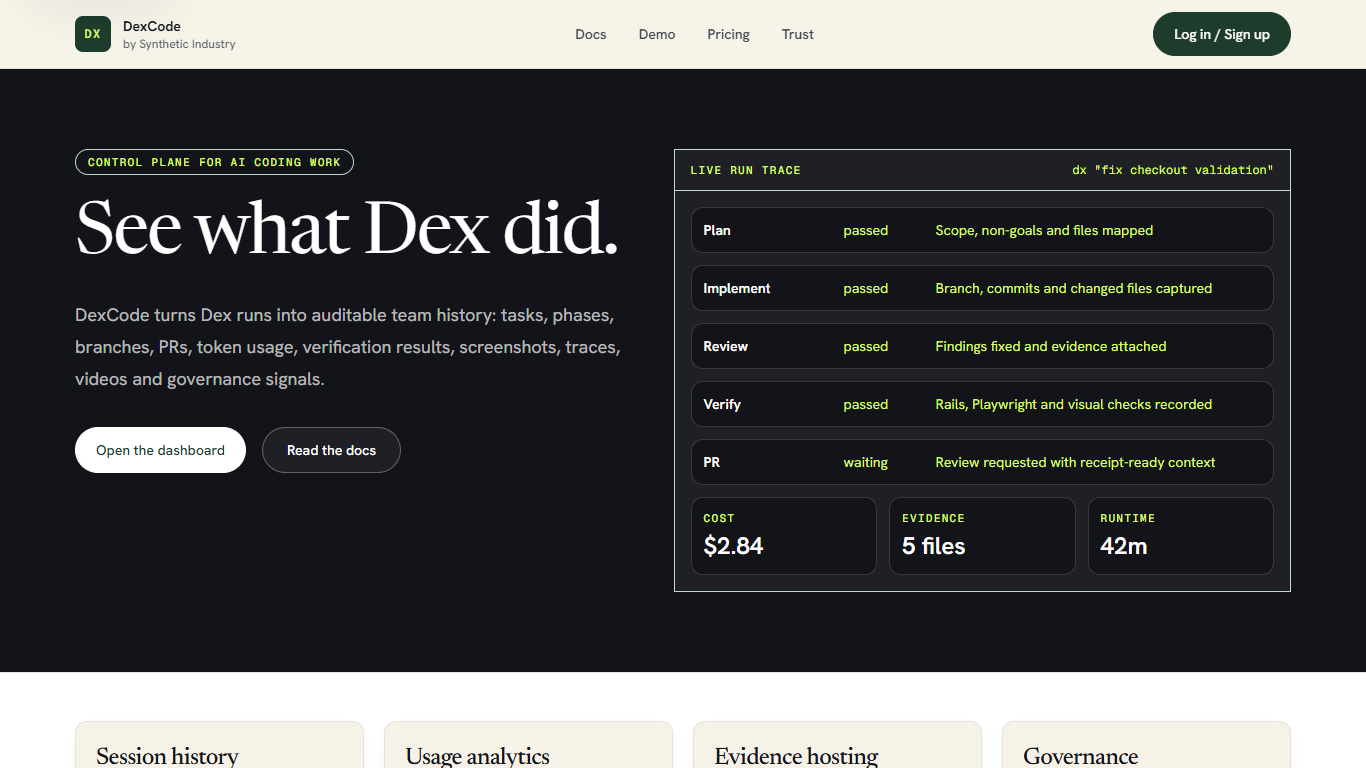Open the Session history card
Image resolution: width=1366 pixels, height=768 pixels.
pos(219,745)
